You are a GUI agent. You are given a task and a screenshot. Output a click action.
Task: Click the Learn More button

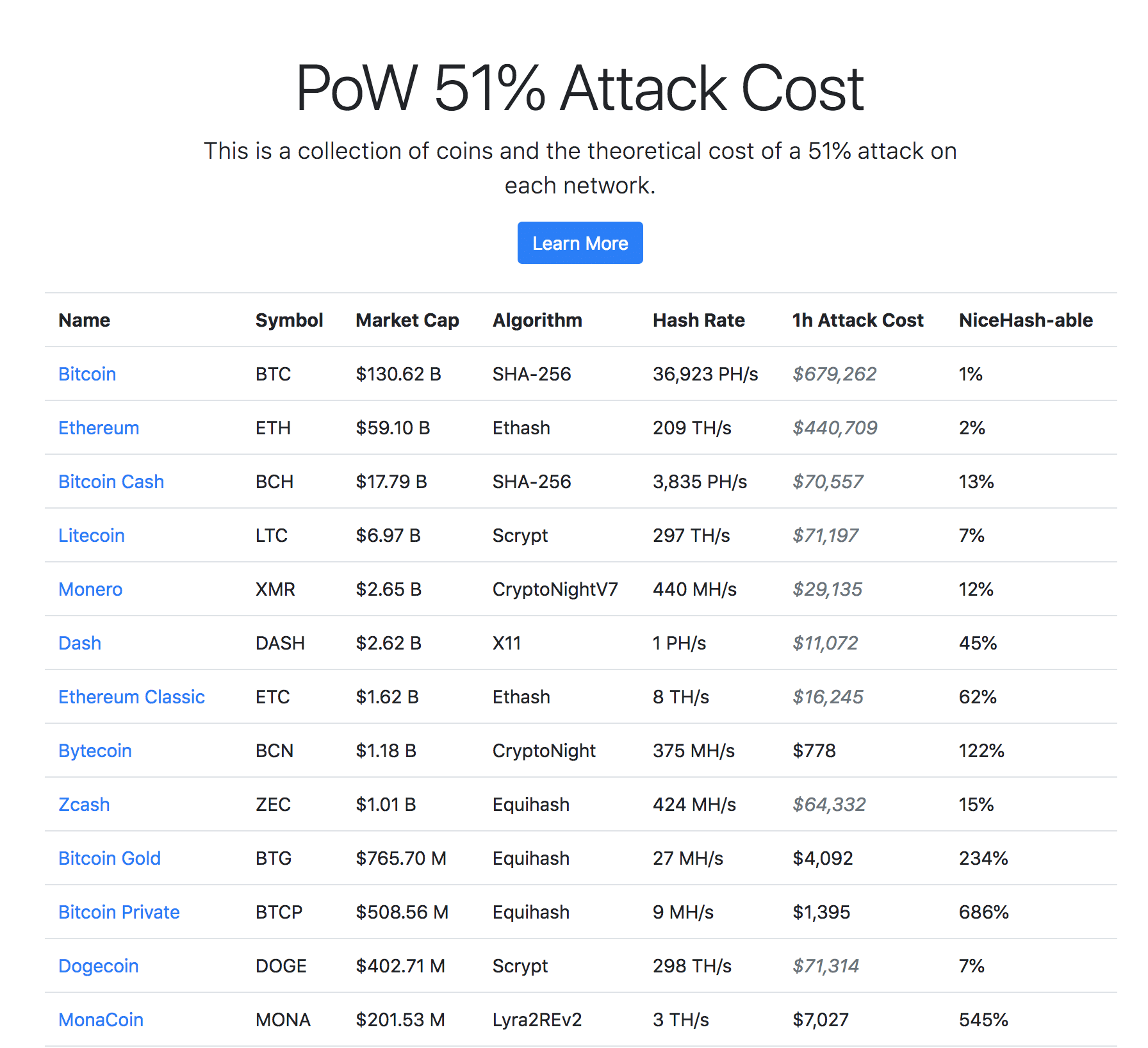pyautogui.click(x=580, y=243)
